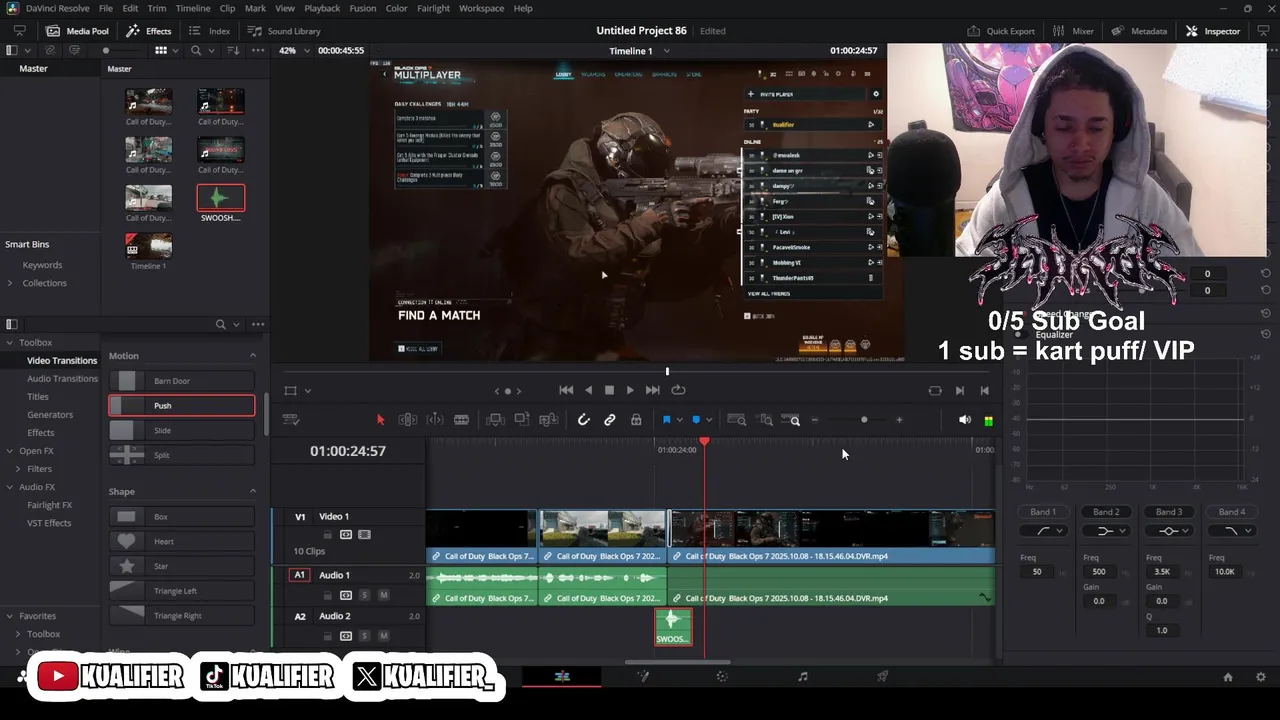The width and height of the screenshot is (1280, 720).
Task: Click the Insert Clip toolbar icon
Action: point(495,420)
